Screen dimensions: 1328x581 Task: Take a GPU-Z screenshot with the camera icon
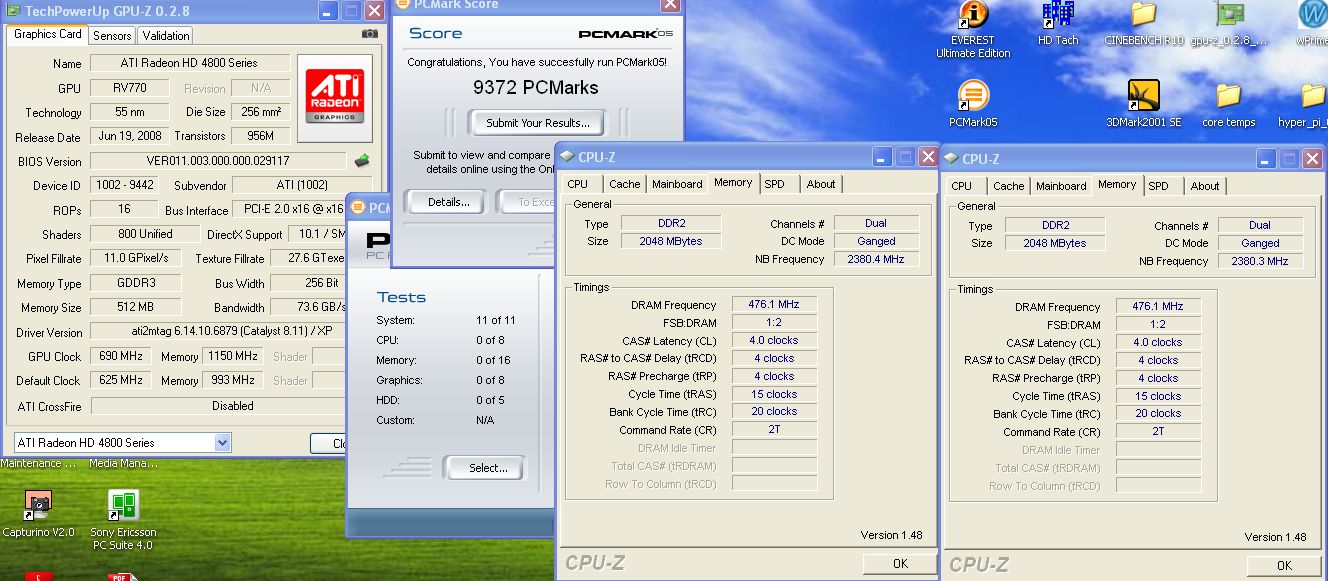(x=370, y=33)
